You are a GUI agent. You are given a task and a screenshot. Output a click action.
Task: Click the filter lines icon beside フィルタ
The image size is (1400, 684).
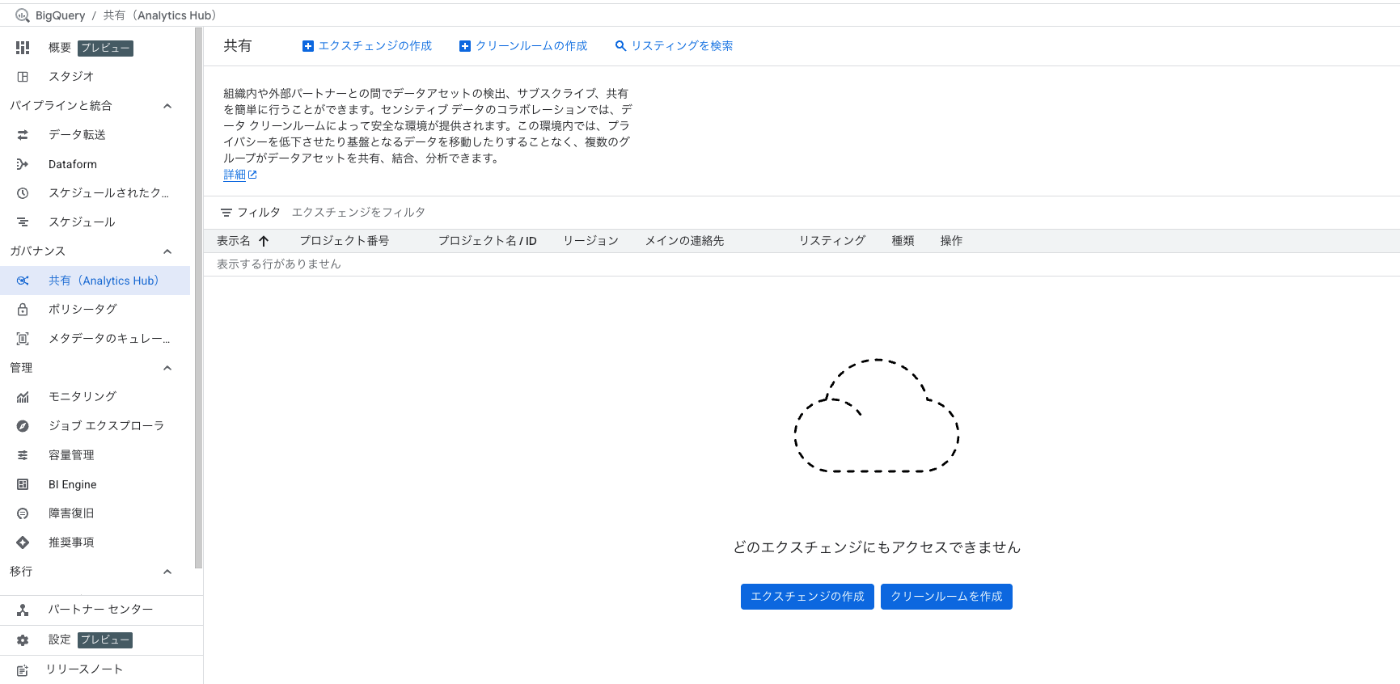pos(226,213)
